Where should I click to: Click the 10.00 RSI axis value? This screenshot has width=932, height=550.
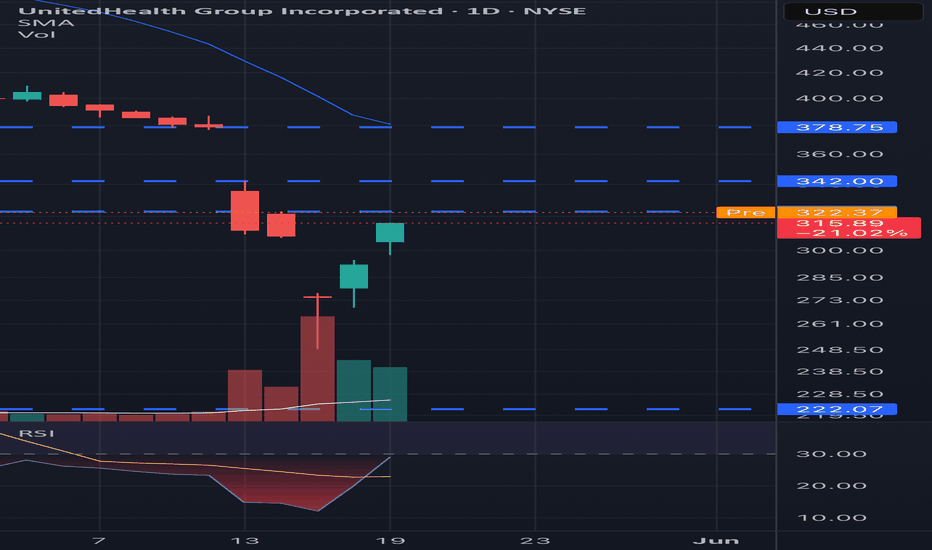point(831,518)
